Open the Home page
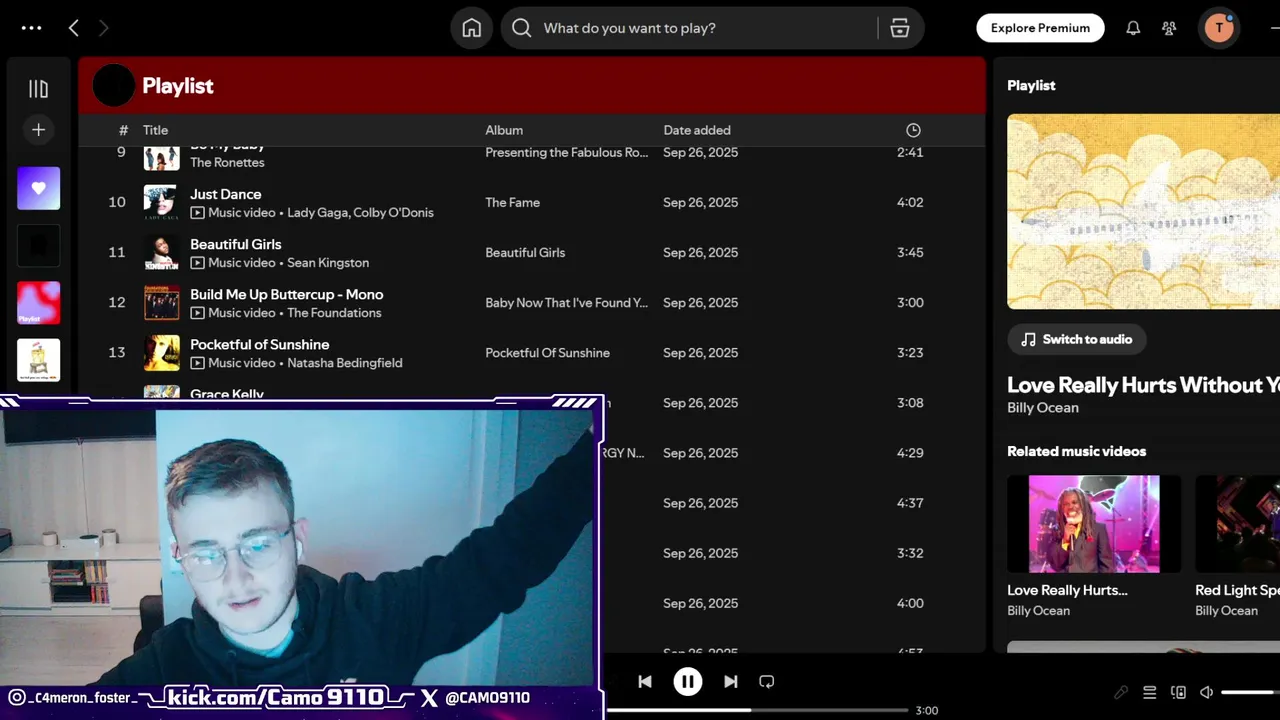This screenshot has width=1280, height=720. (472, 28)
